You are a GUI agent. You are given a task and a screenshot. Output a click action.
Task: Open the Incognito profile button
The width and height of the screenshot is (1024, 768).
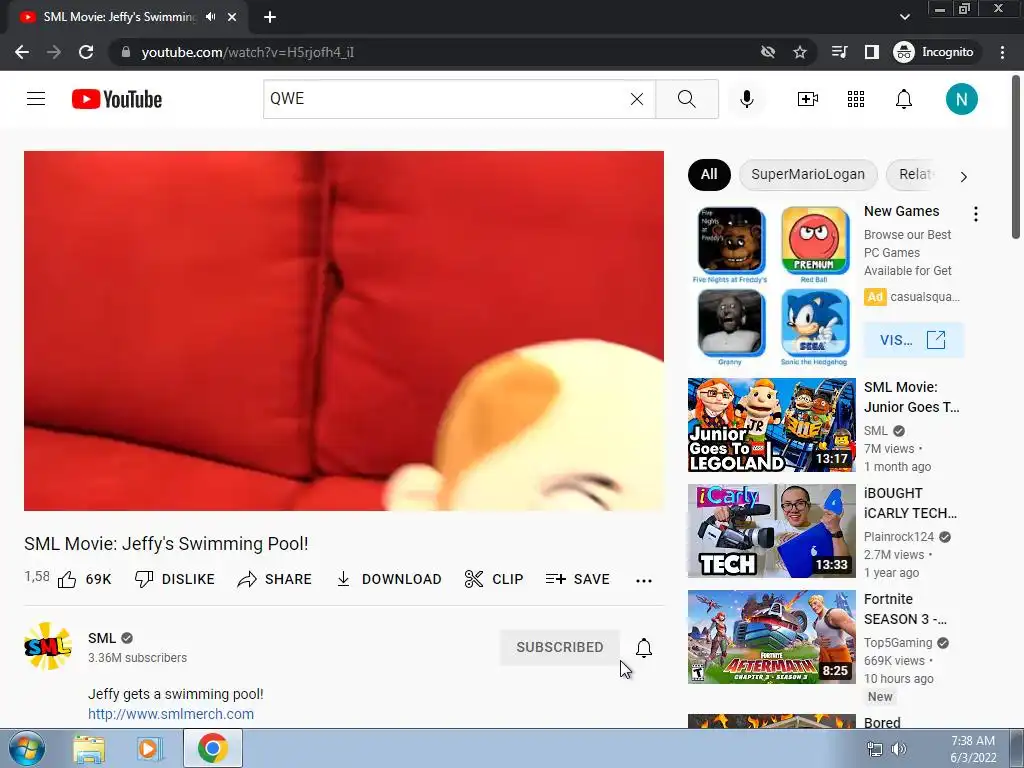[934, 52]
